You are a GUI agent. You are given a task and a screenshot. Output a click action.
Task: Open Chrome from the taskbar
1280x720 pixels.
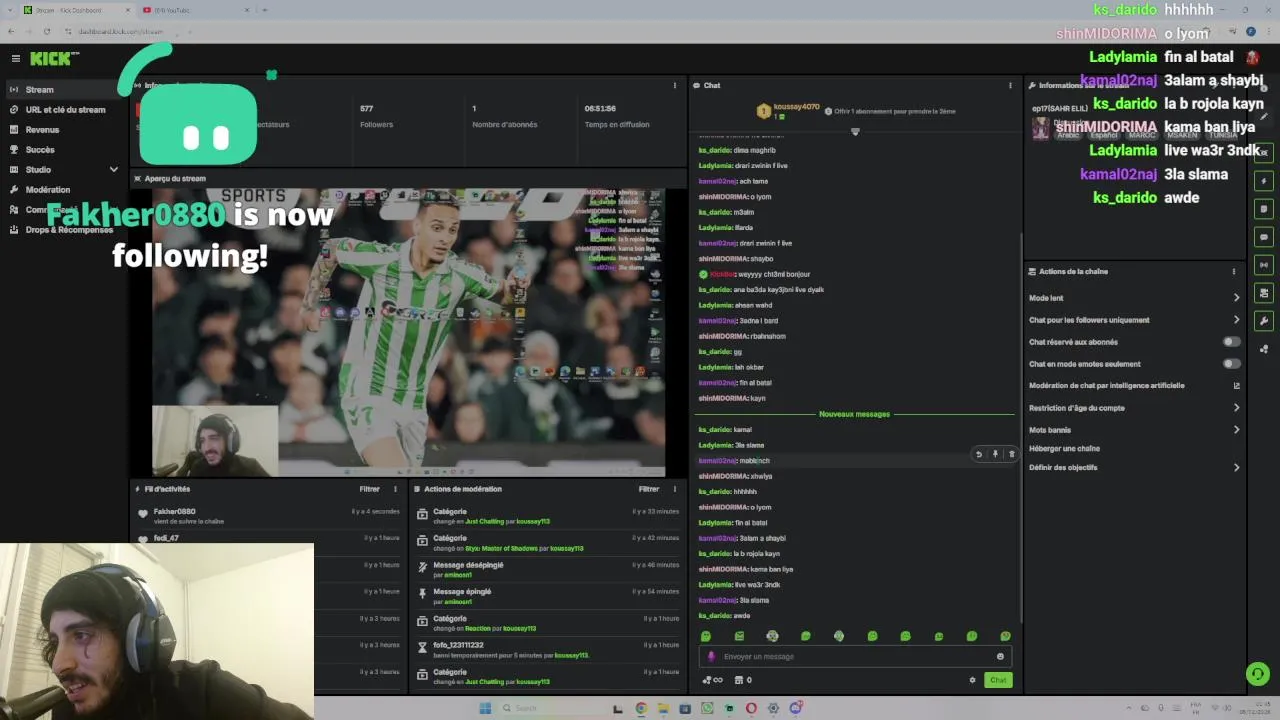click(641, 708)
